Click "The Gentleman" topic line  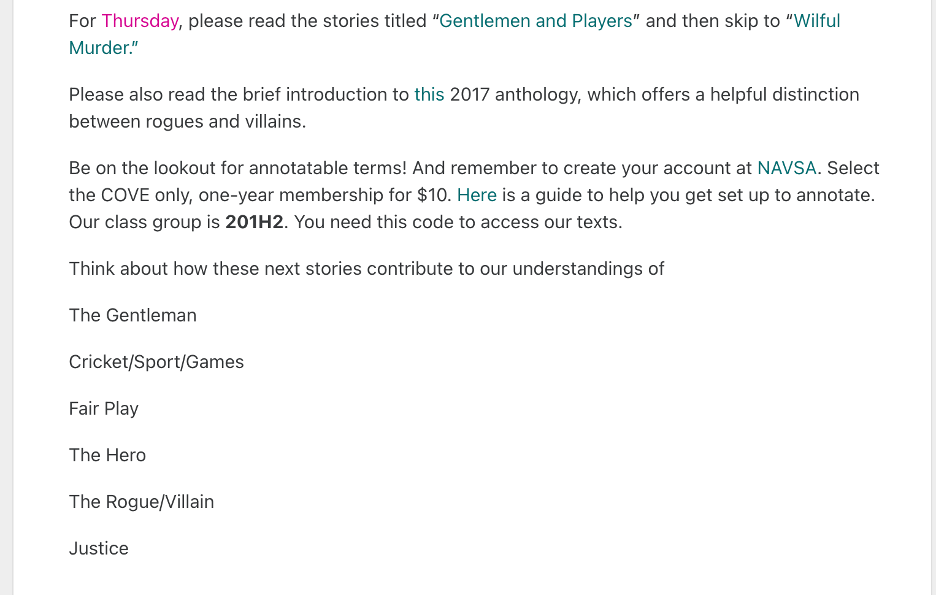click(x=133, y=315)
